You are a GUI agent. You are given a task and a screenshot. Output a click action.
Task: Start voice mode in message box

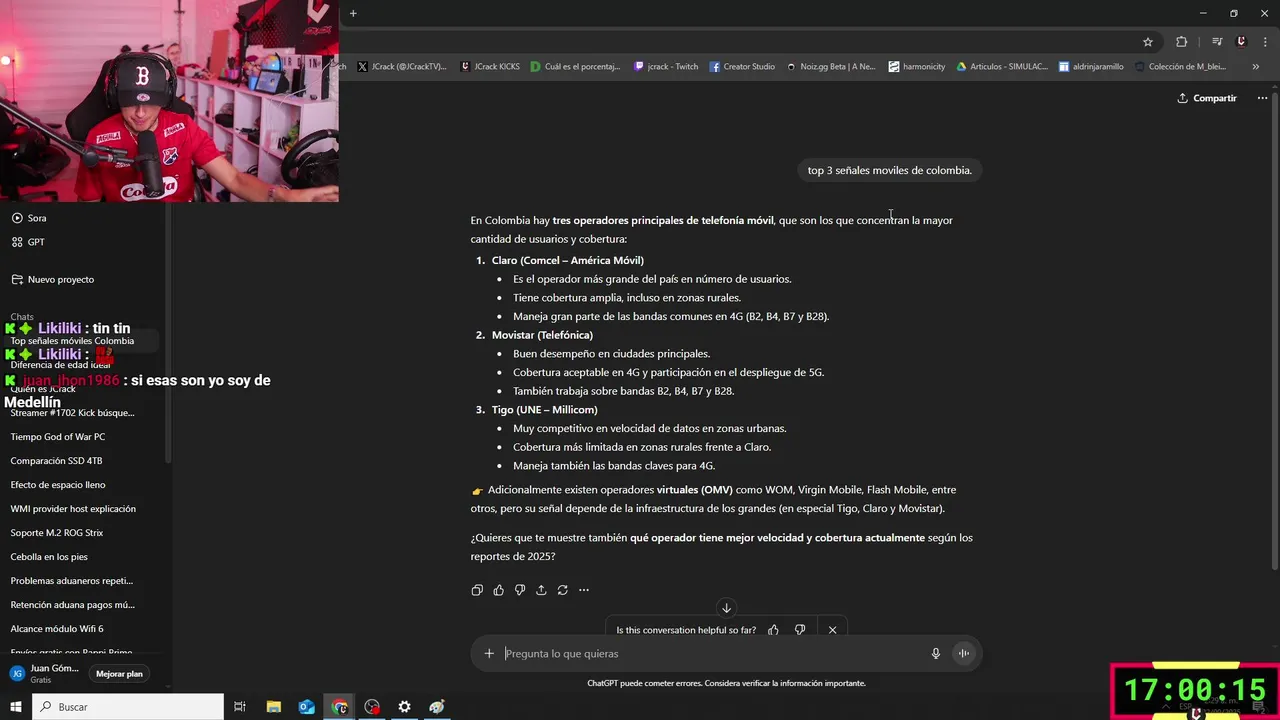964,654
